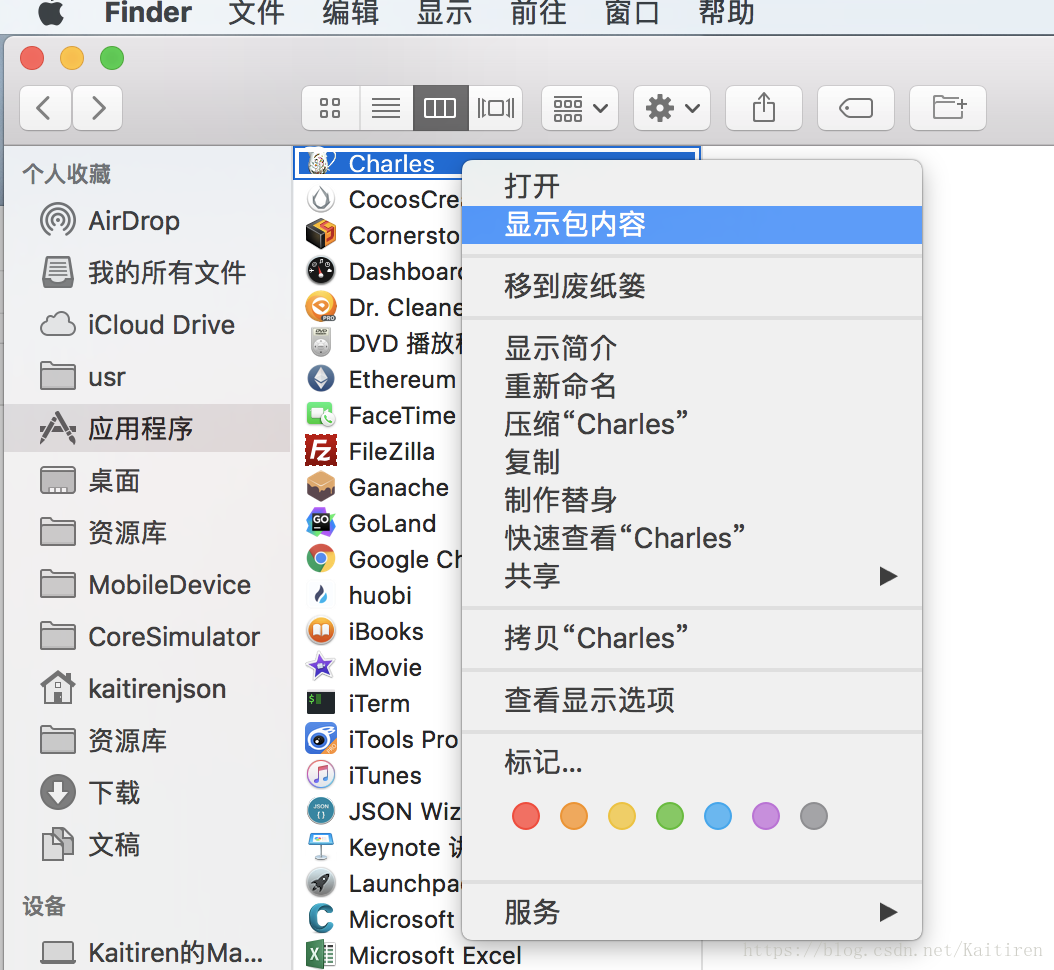Select the iTunes app icon
This screenshot has height=970, width=1054.
click(321, 775)
